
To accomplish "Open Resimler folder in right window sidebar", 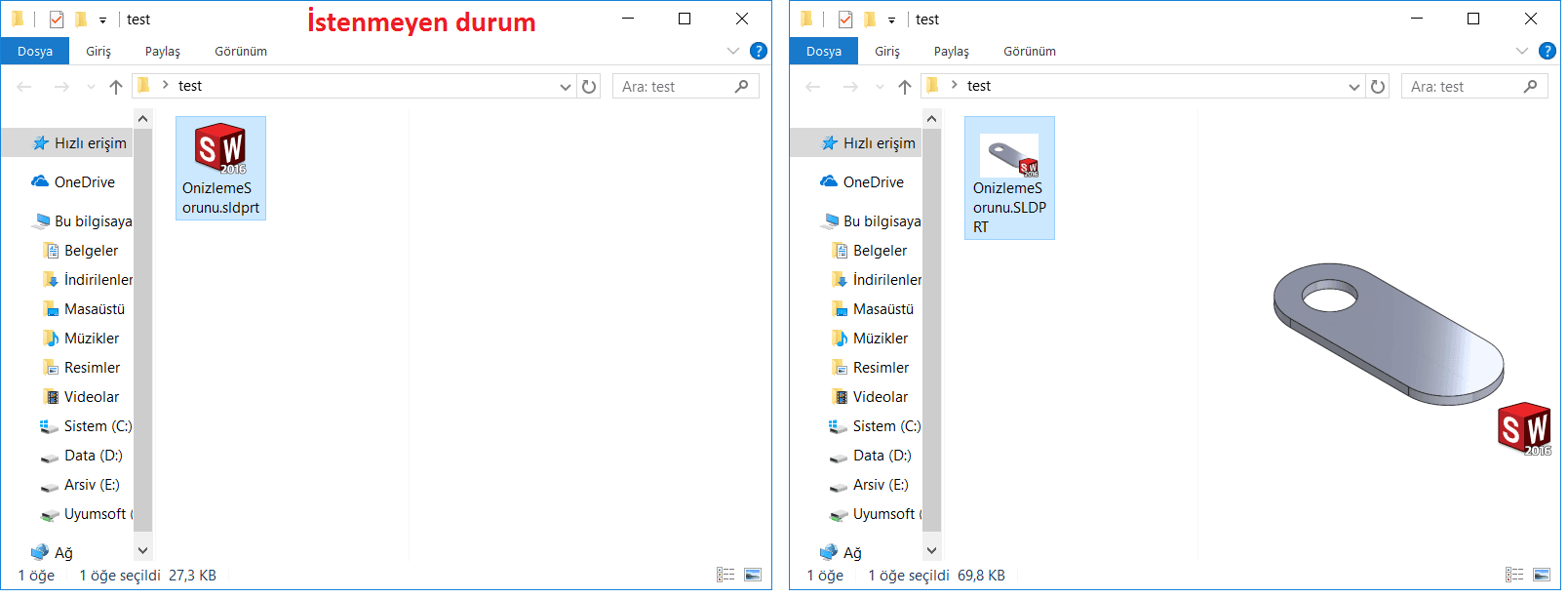I will (x=870, y=368).
